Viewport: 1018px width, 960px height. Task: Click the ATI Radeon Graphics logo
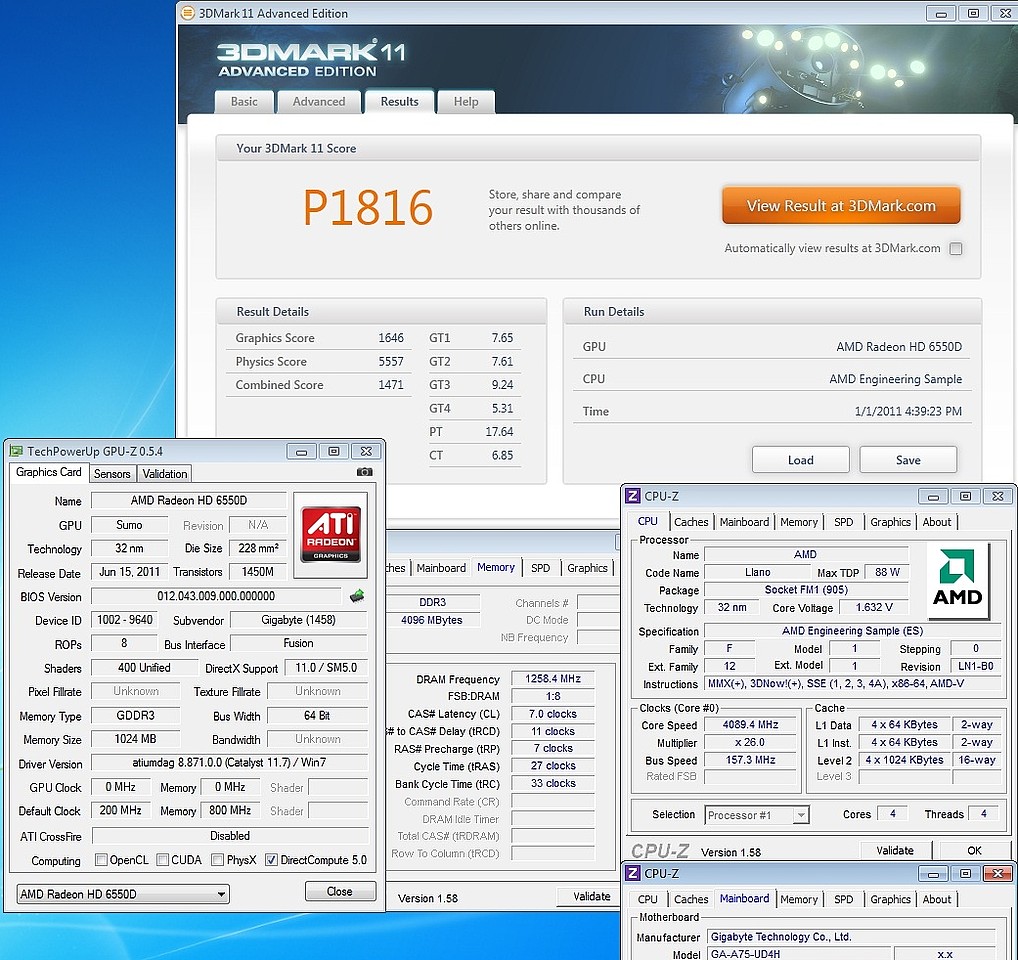[330, 534]
